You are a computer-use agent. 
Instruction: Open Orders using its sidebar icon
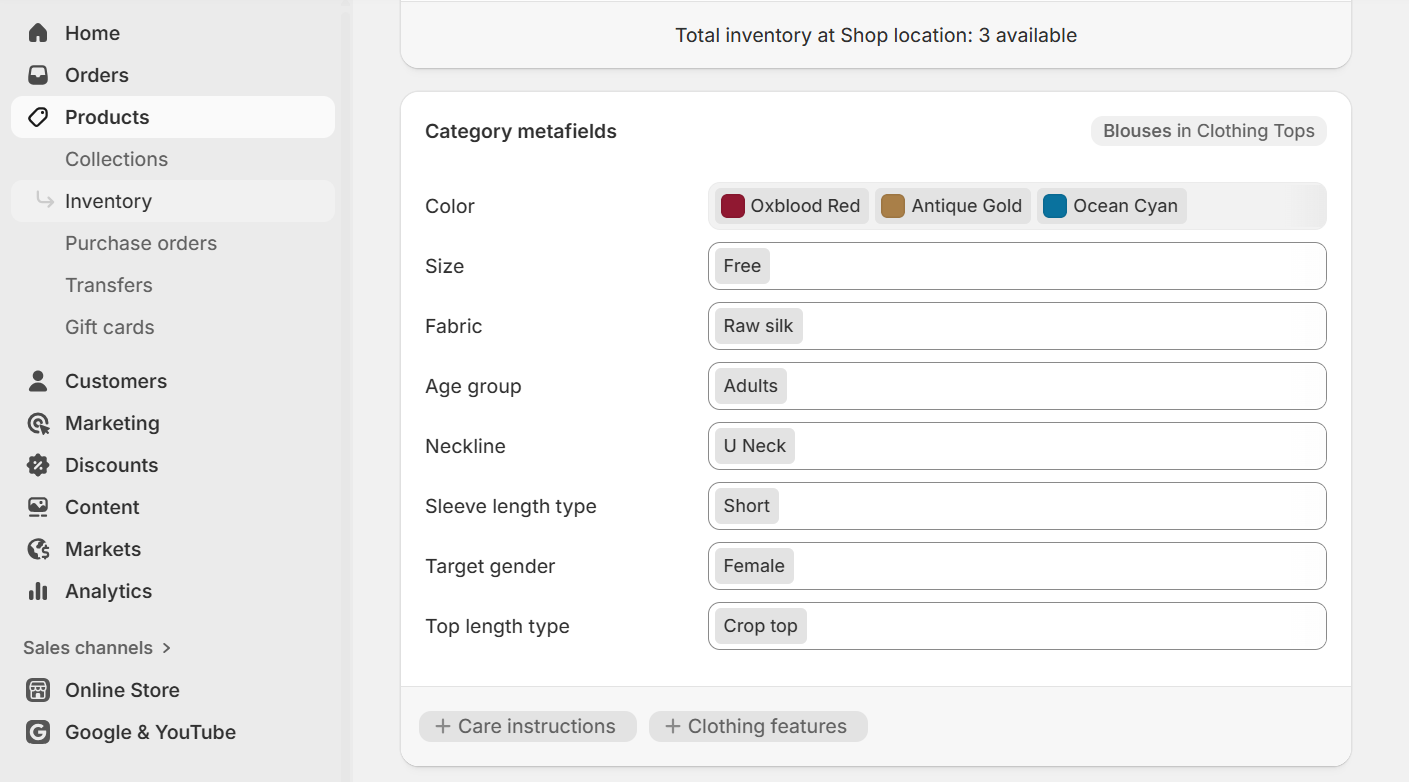(x=37, y=74)
